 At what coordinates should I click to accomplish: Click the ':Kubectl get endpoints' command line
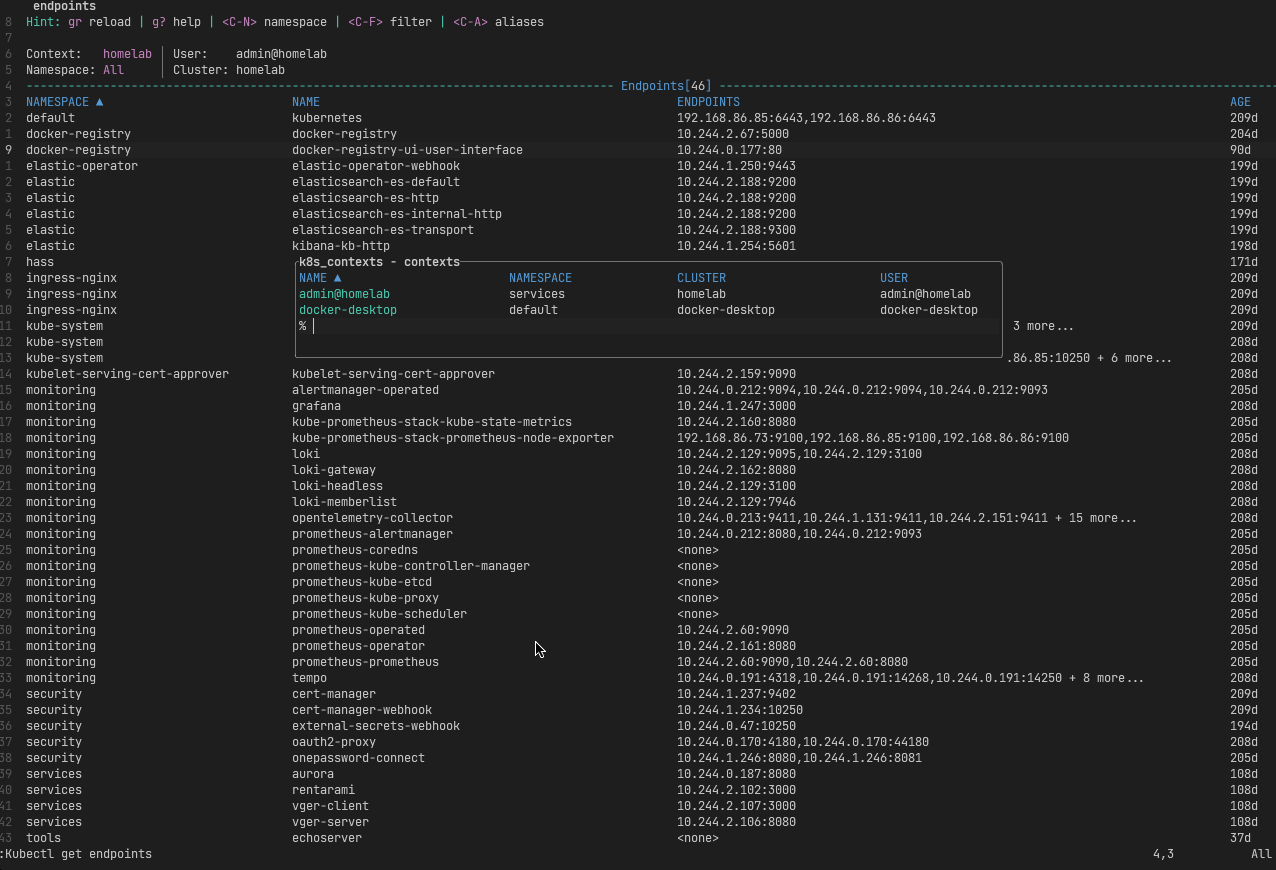click(76, 854)
